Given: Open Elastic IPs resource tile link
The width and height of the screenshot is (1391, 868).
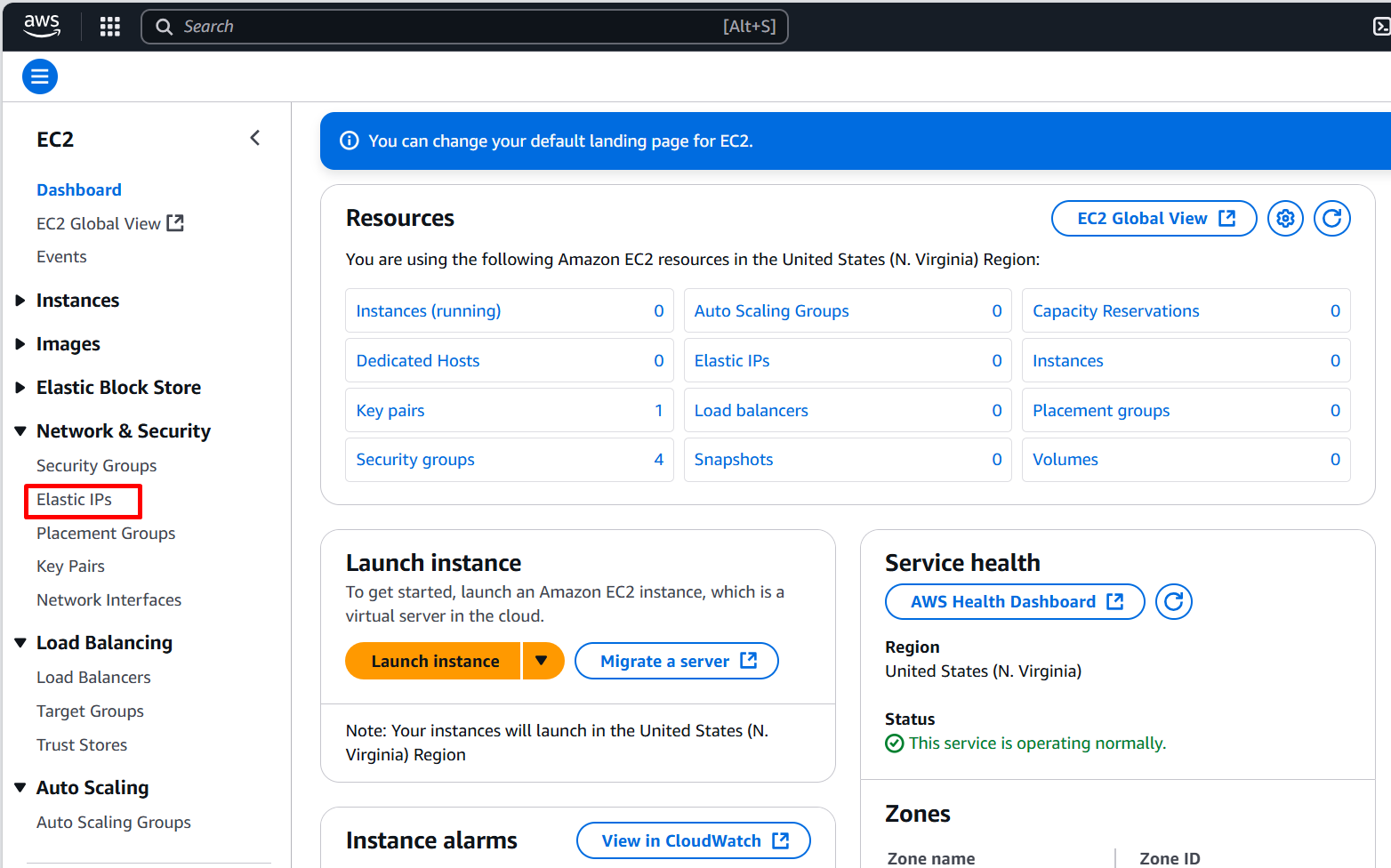Looking at the screenshot, I should (x=732, y=360).
